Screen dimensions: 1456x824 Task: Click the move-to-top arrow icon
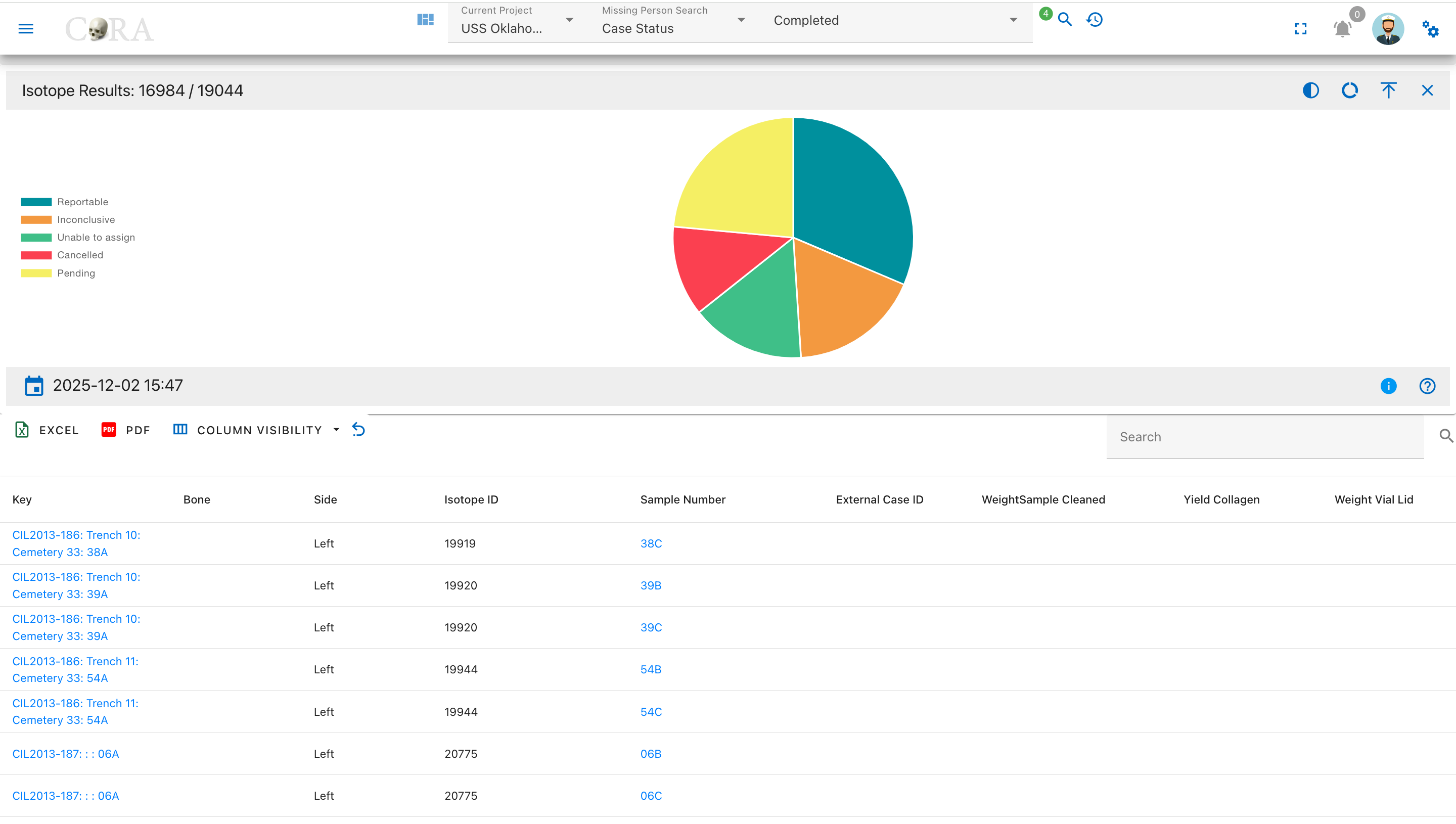(x=1389, y=90)
